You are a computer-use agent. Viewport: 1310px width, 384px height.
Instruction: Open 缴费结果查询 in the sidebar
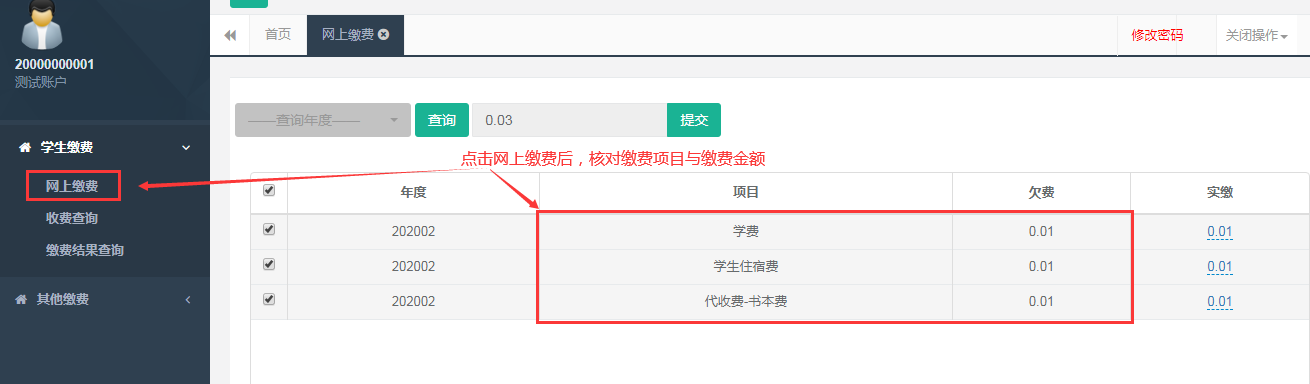(x=85, y=250)
